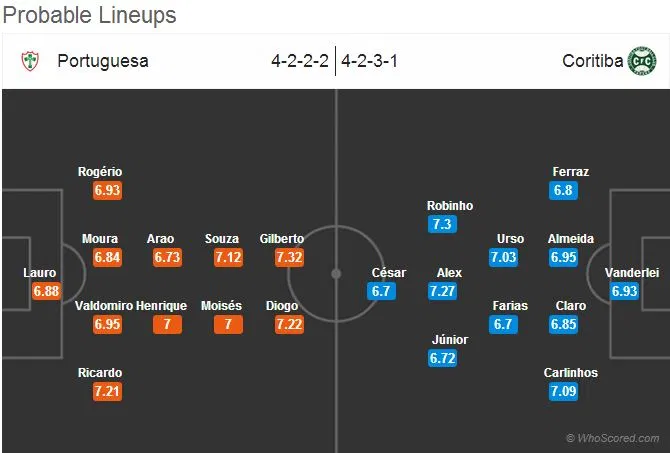Select Ricardo's 7.21 rating badge
670x453 pixels.
107,391
